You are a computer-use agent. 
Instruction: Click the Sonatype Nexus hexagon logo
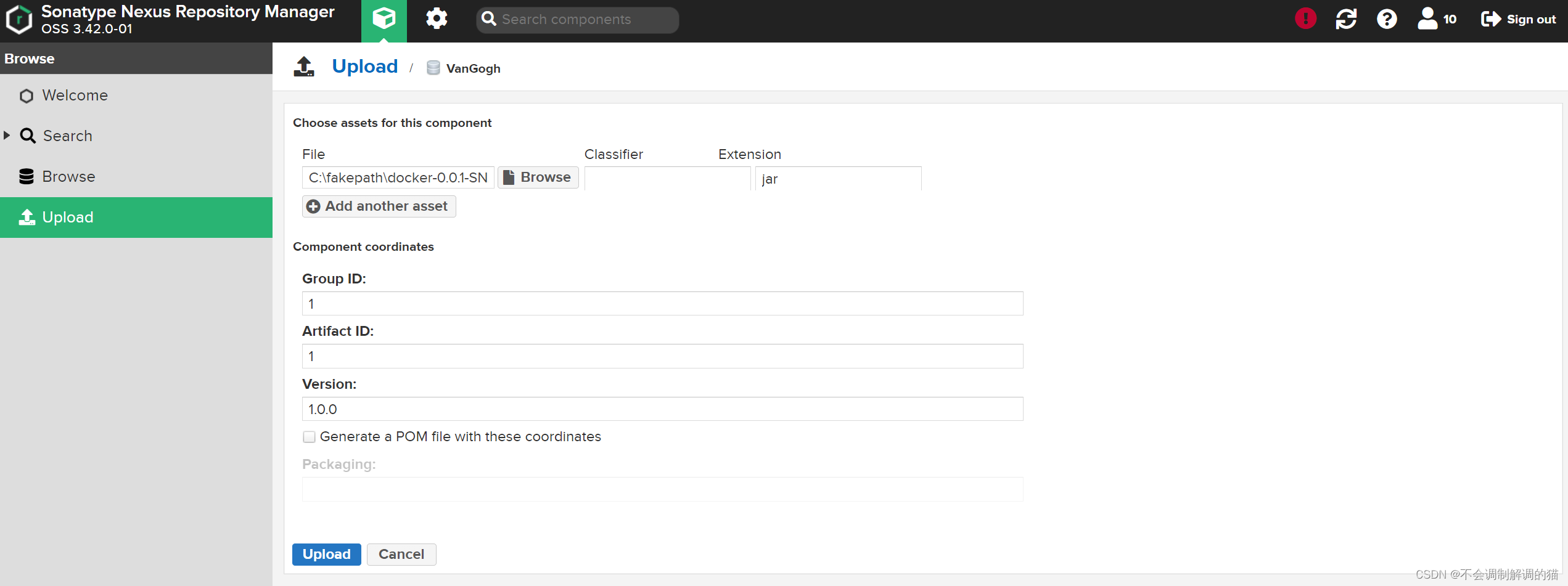(x=18, y=19)
